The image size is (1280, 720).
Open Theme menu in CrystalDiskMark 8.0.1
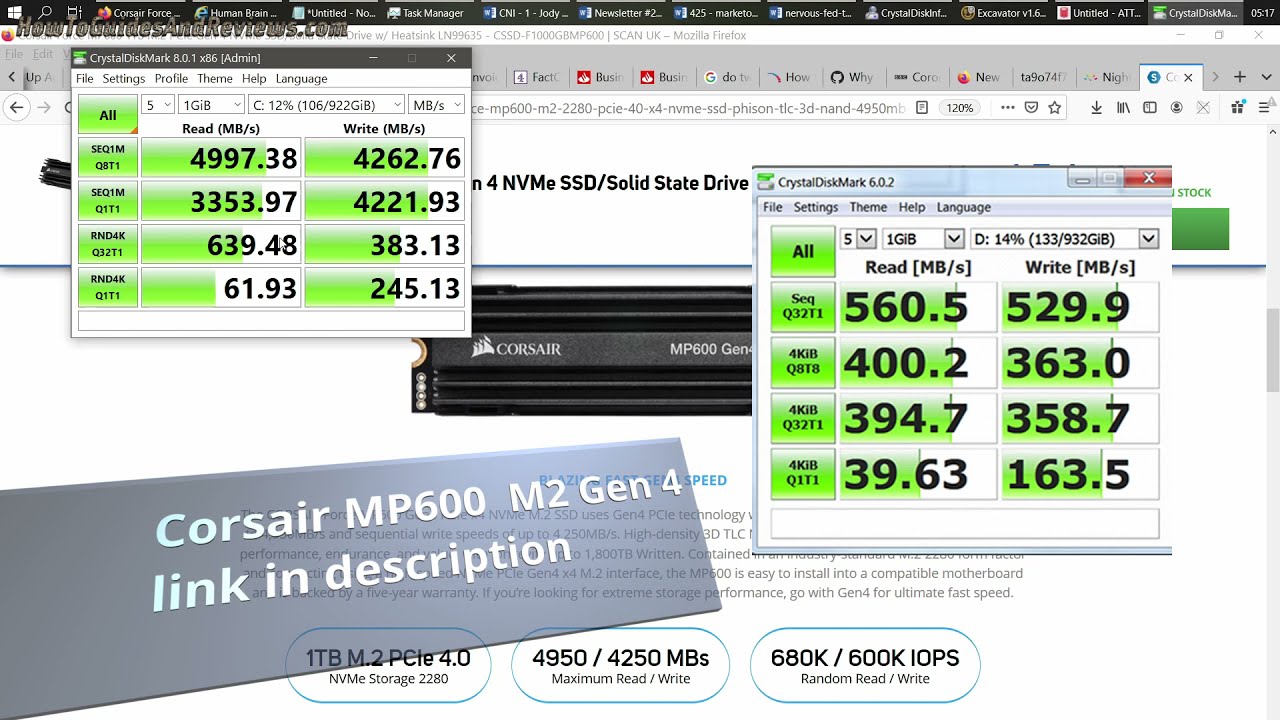click(215, 78)
